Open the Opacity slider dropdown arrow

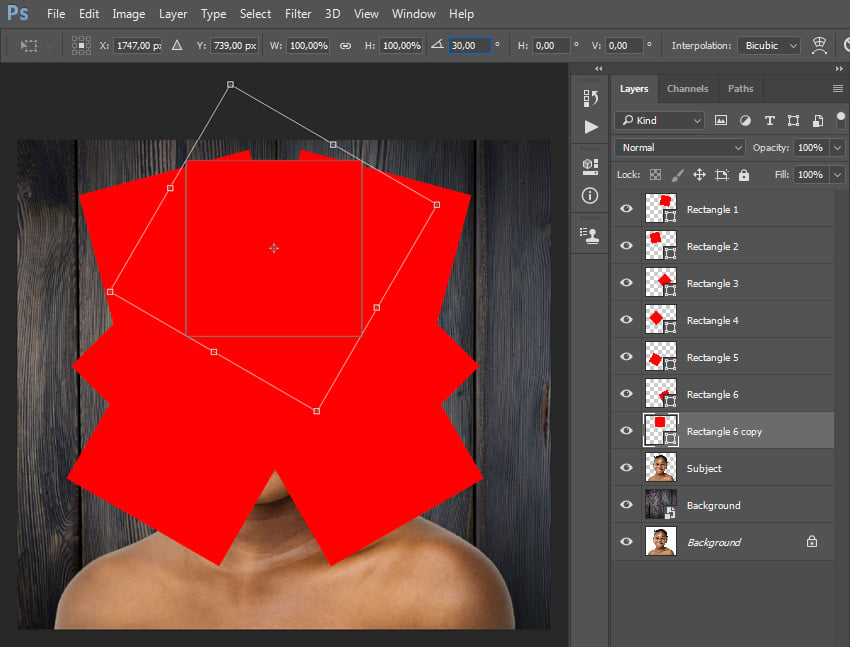pyautogui.click(x=838, y=147)
